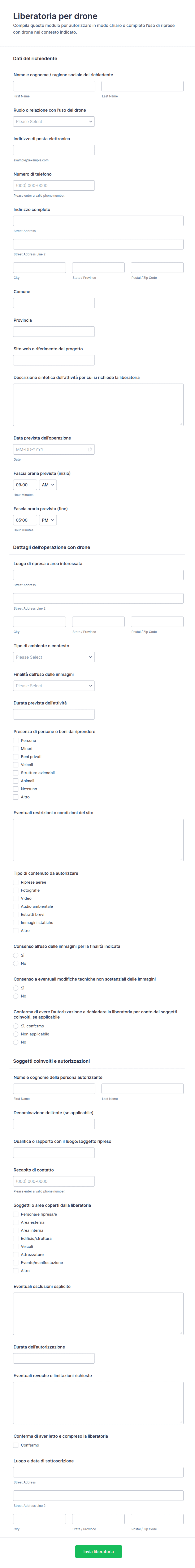Select 'Sì' for Consenso all'uso delle immagini
Screen dimensions: 195x1568
[16, 955]
